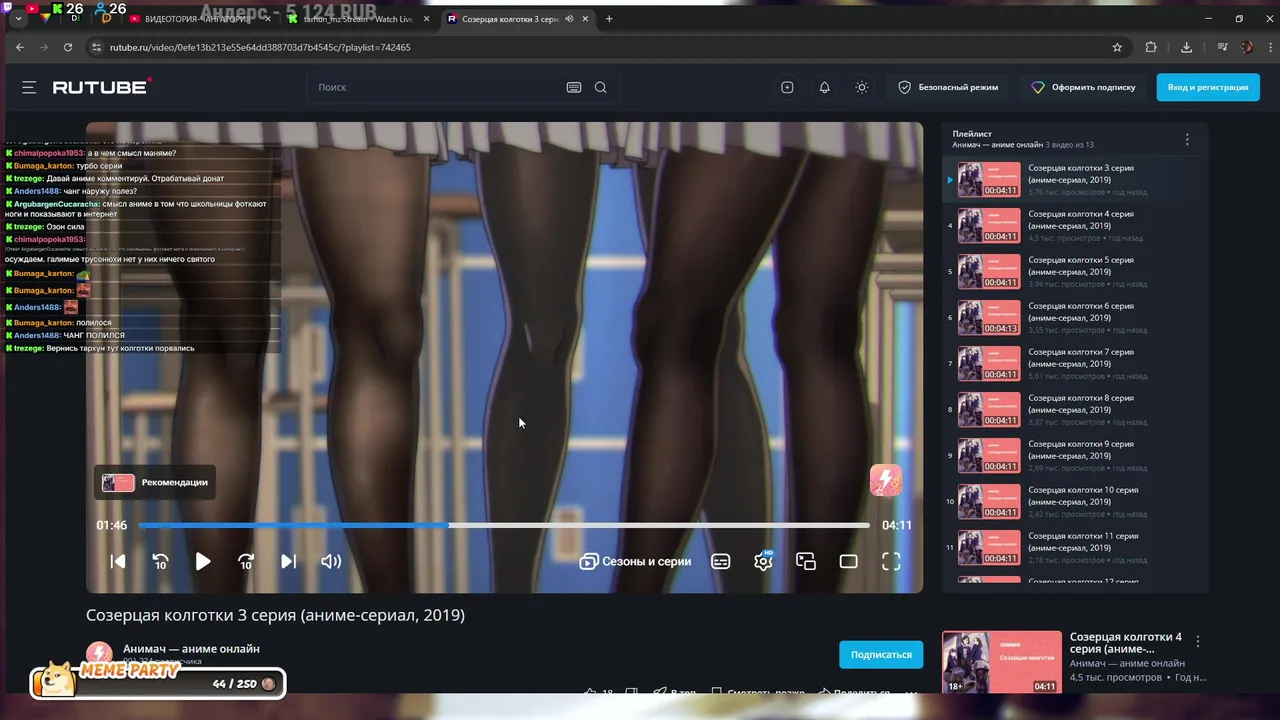
Task: Open Сезоны и серии list
Action: [x=636, y=561]
